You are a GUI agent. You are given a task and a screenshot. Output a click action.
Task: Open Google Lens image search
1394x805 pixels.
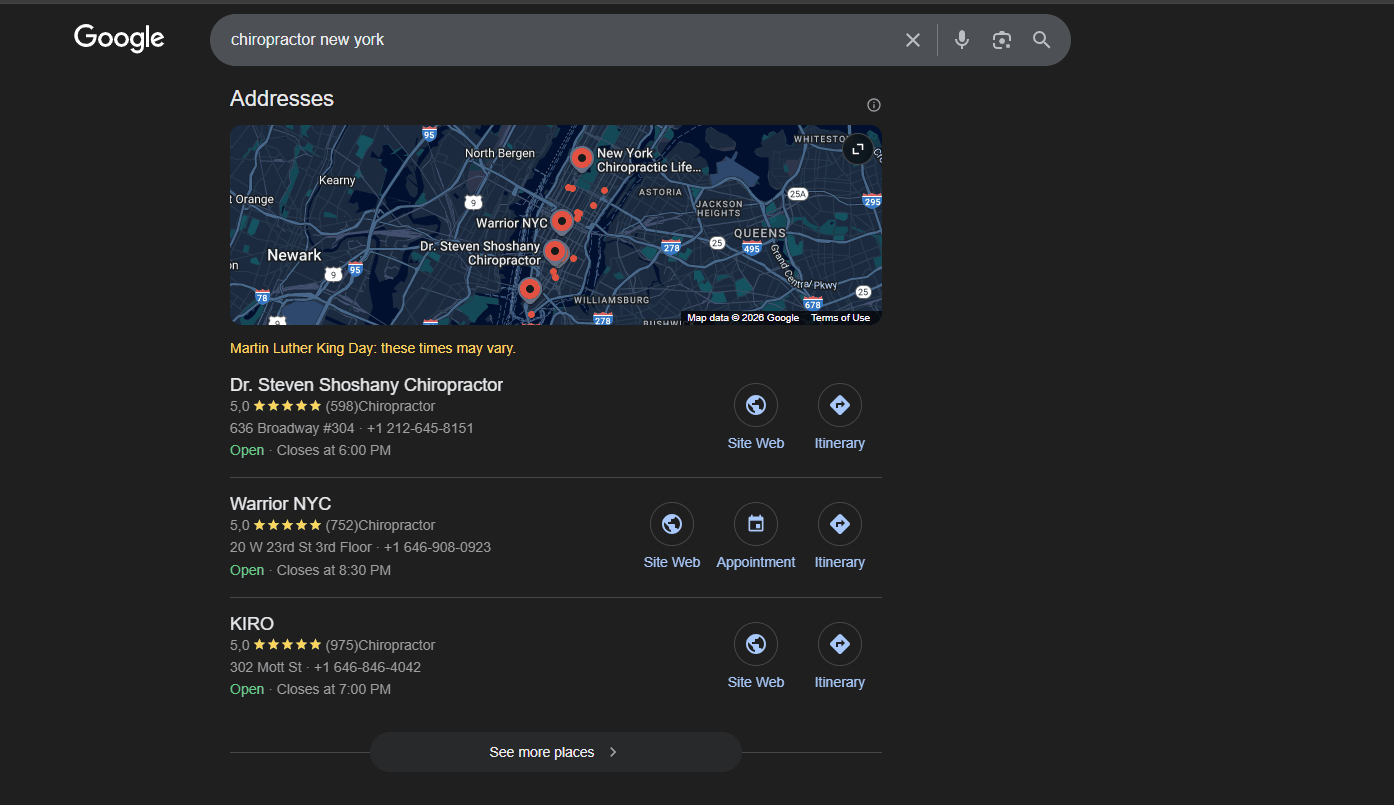1001,40
